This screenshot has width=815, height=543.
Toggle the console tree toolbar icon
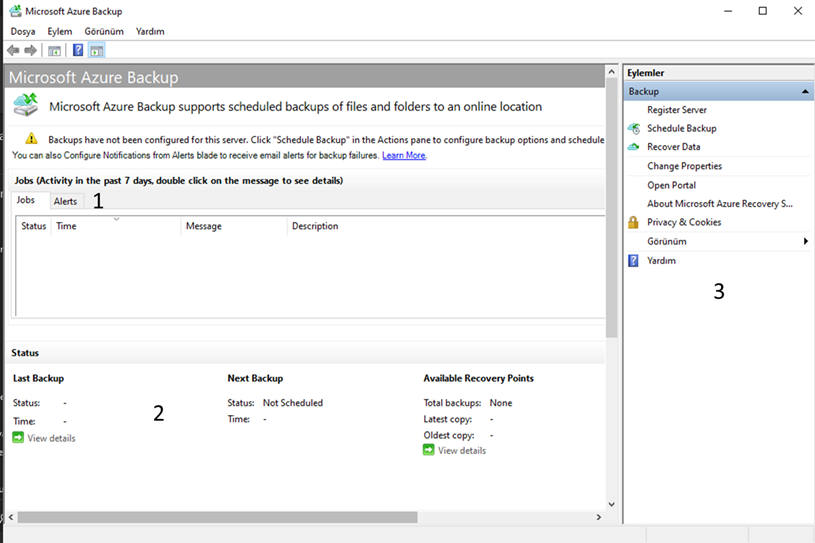point(54,50)
